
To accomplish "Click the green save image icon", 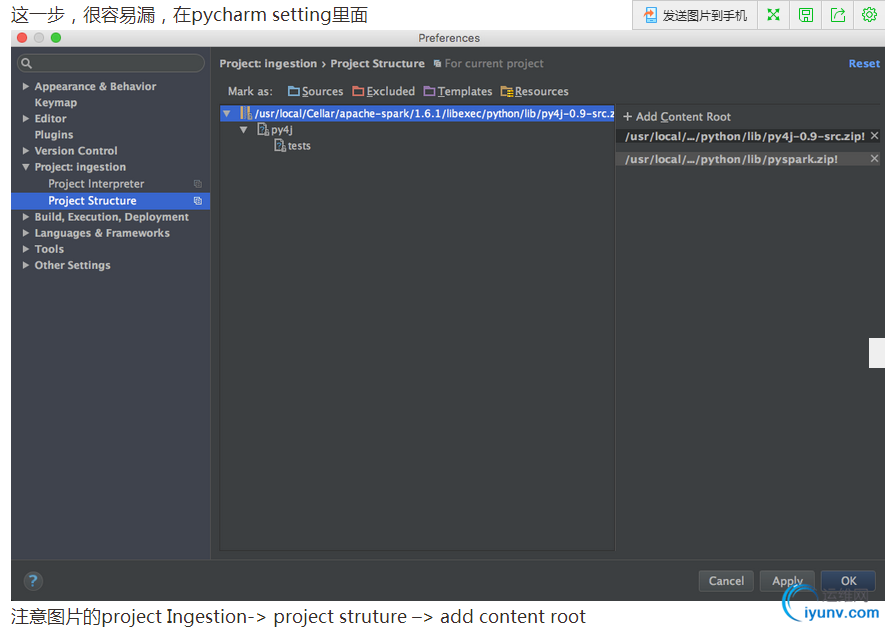I will pyautogui.click(x=805, y=15).
